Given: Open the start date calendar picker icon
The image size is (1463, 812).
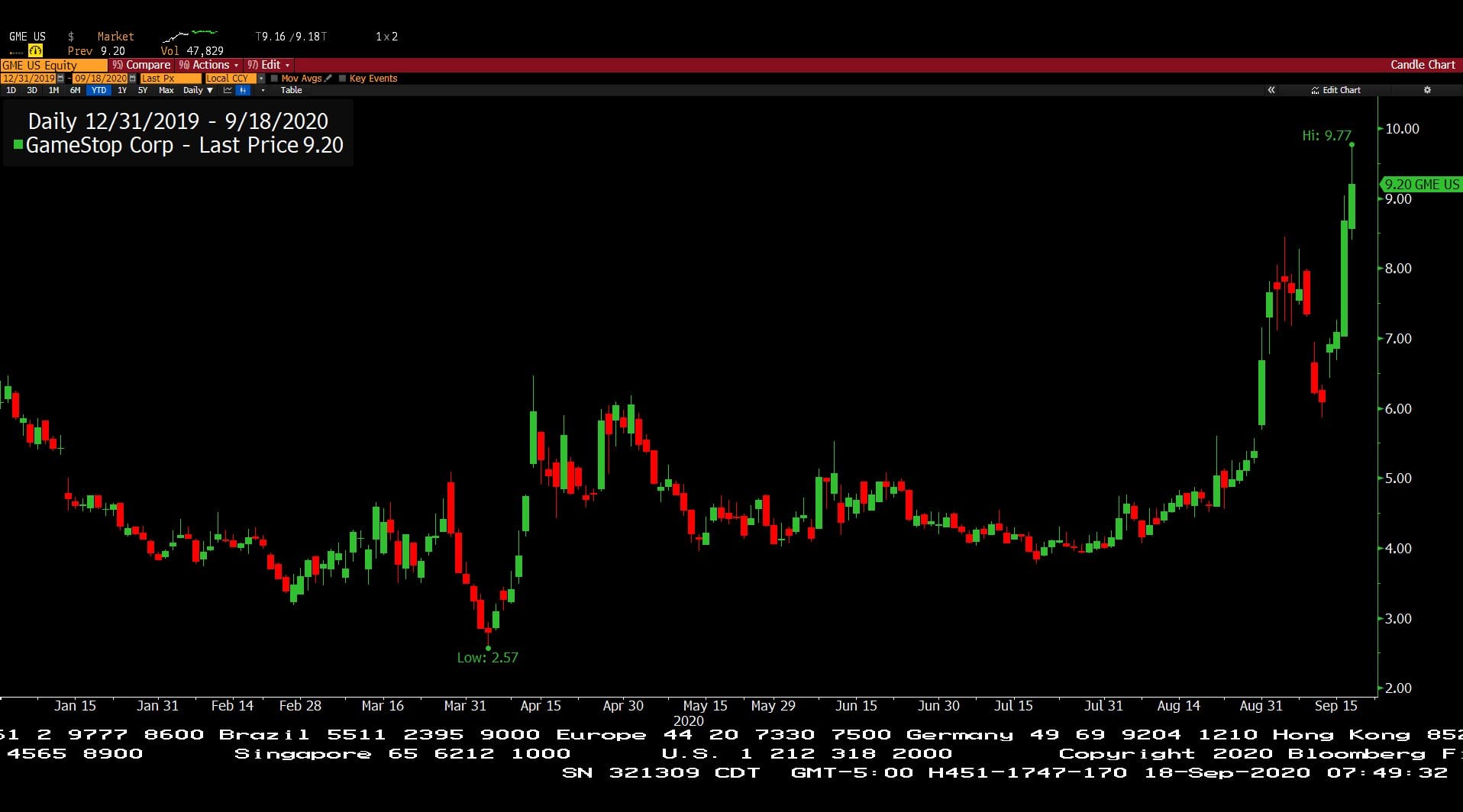Looking at the screenshot, I should 60,78.
